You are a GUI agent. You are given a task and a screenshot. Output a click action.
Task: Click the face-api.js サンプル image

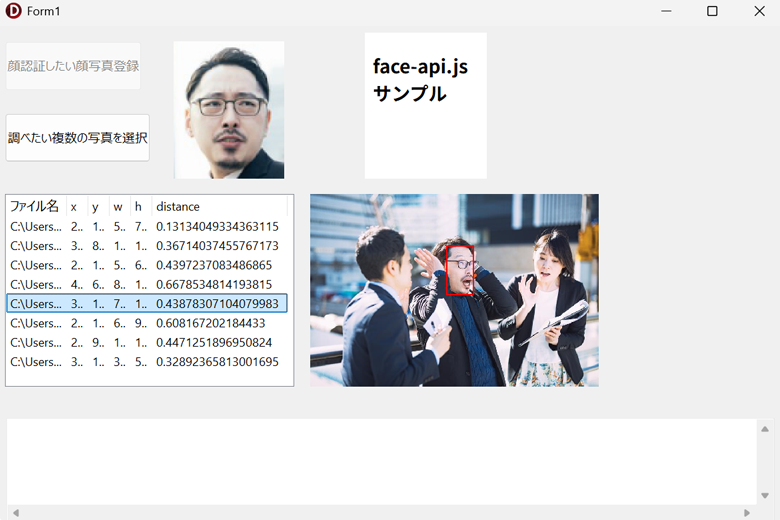click(426, 105)
